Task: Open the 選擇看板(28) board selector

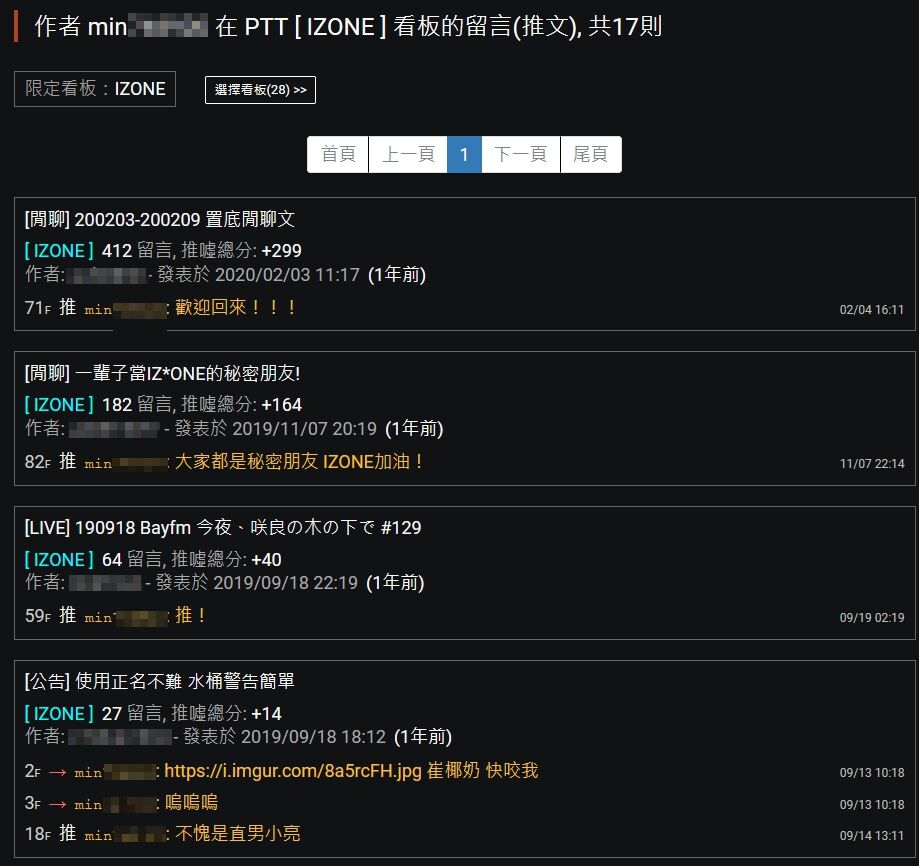Action: (260, 90)
